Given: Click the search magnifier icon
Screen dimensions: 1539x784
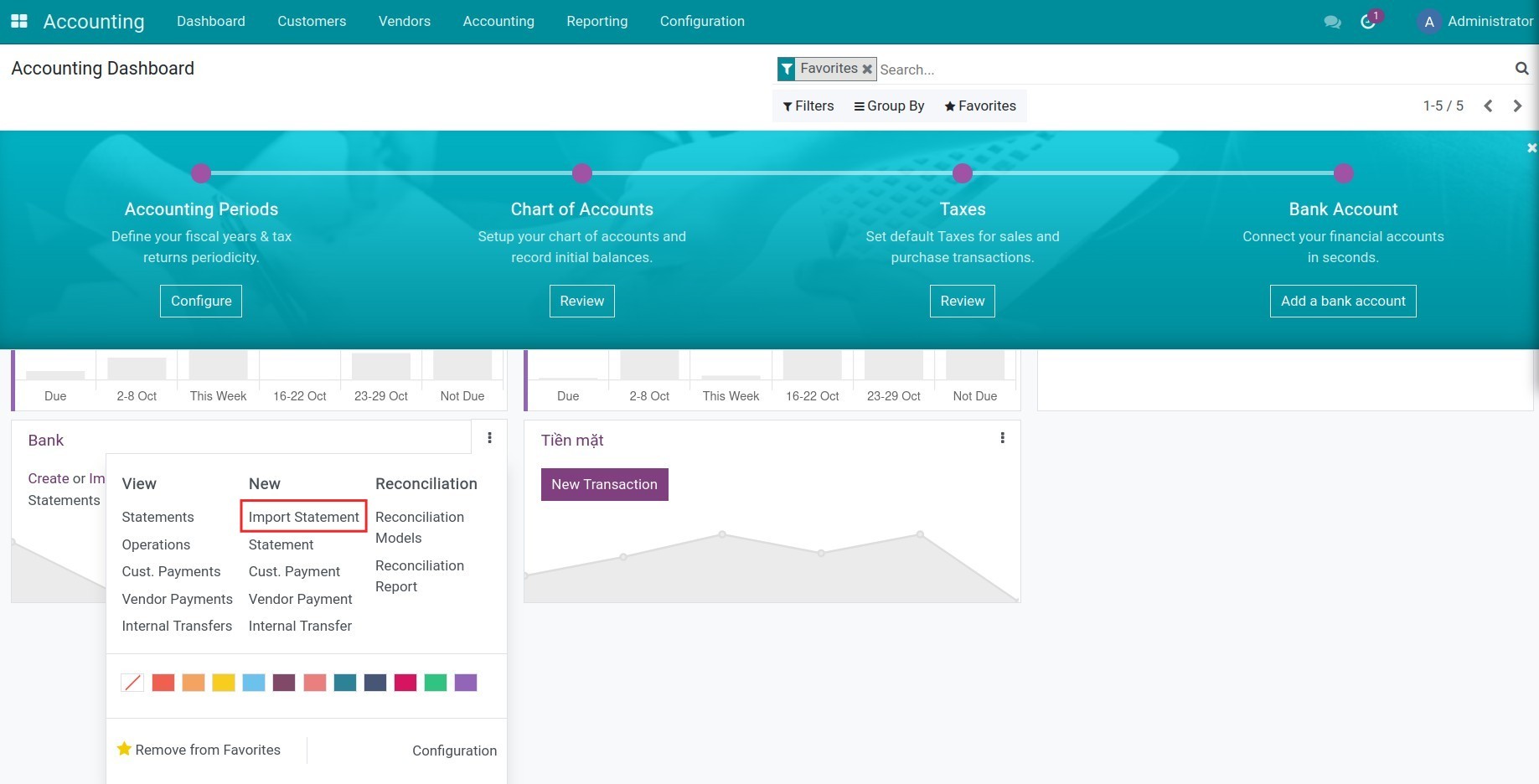Looking at the screenshot, I should 1522,69.
